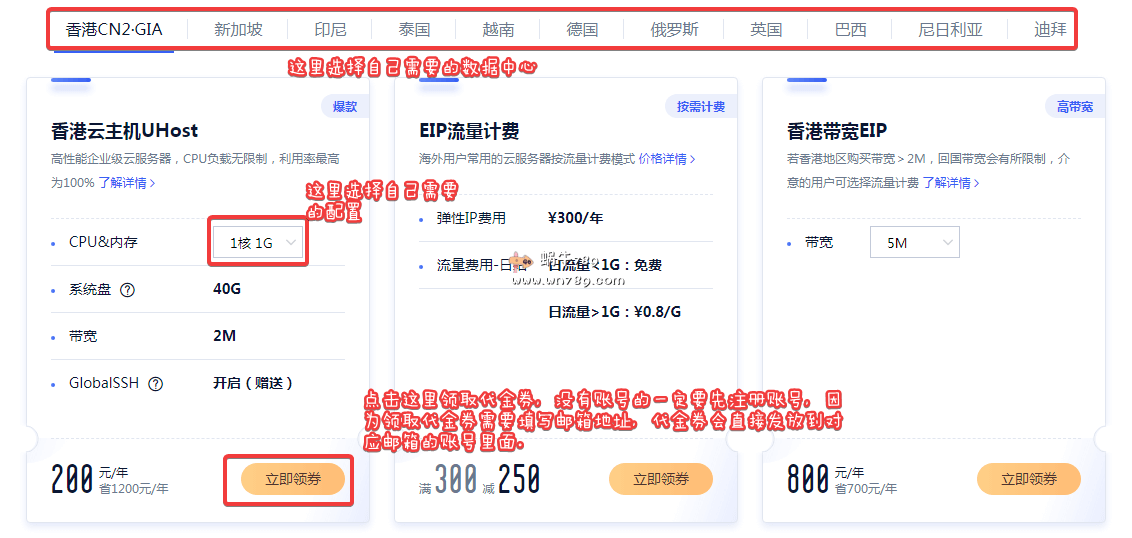This screenshot has width=1132, height=538.
Task: Open the 泰国 region tab
Action: 413,29
